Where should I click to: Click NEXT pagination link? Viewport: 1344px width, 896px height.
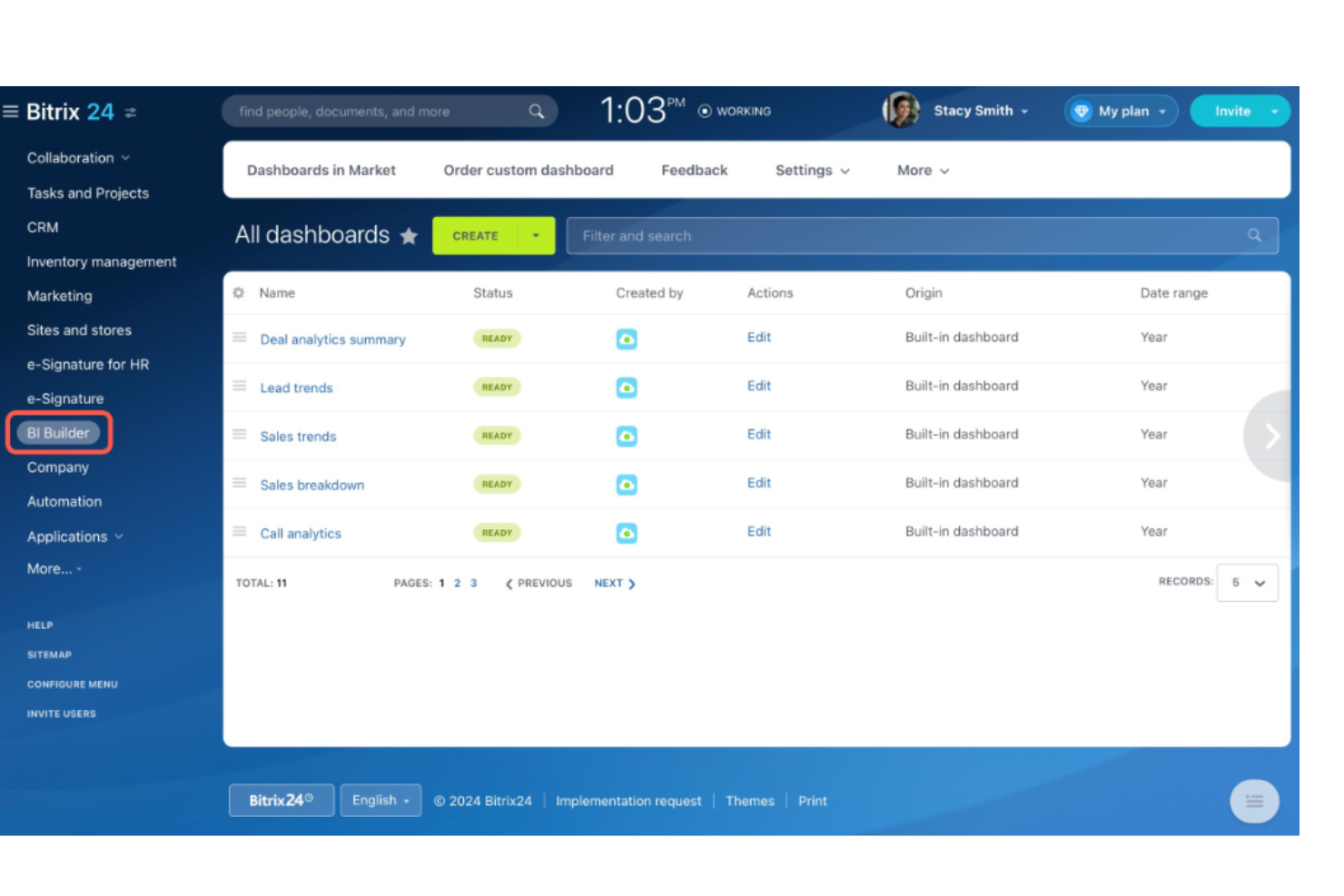tap(615, 584)
